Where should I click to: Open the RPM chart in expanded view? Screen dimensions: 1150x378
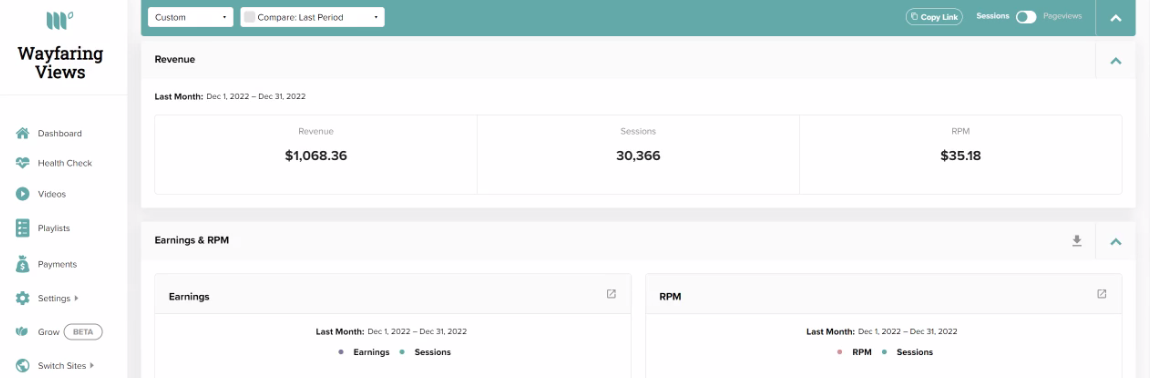(1102, 294)
